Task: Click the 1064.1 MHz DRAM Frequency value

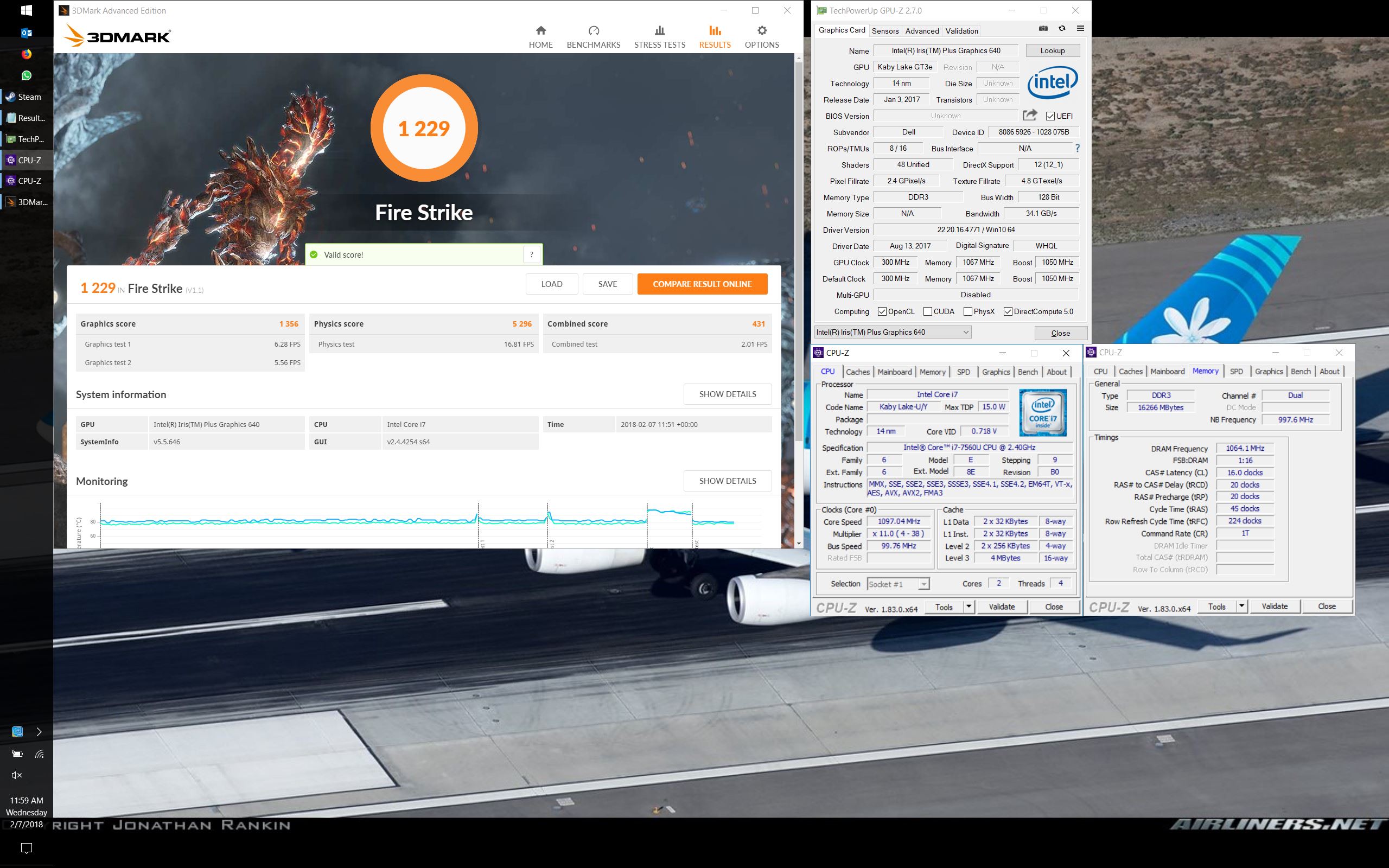Action: (1245, 448)
